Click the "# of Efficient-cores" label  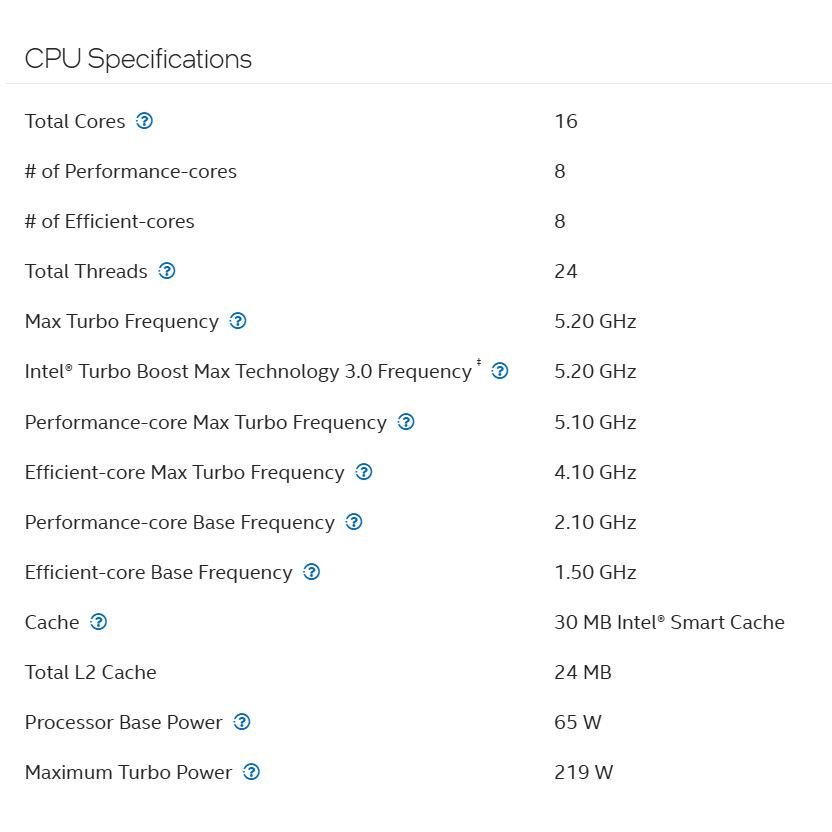pos(110,221)
